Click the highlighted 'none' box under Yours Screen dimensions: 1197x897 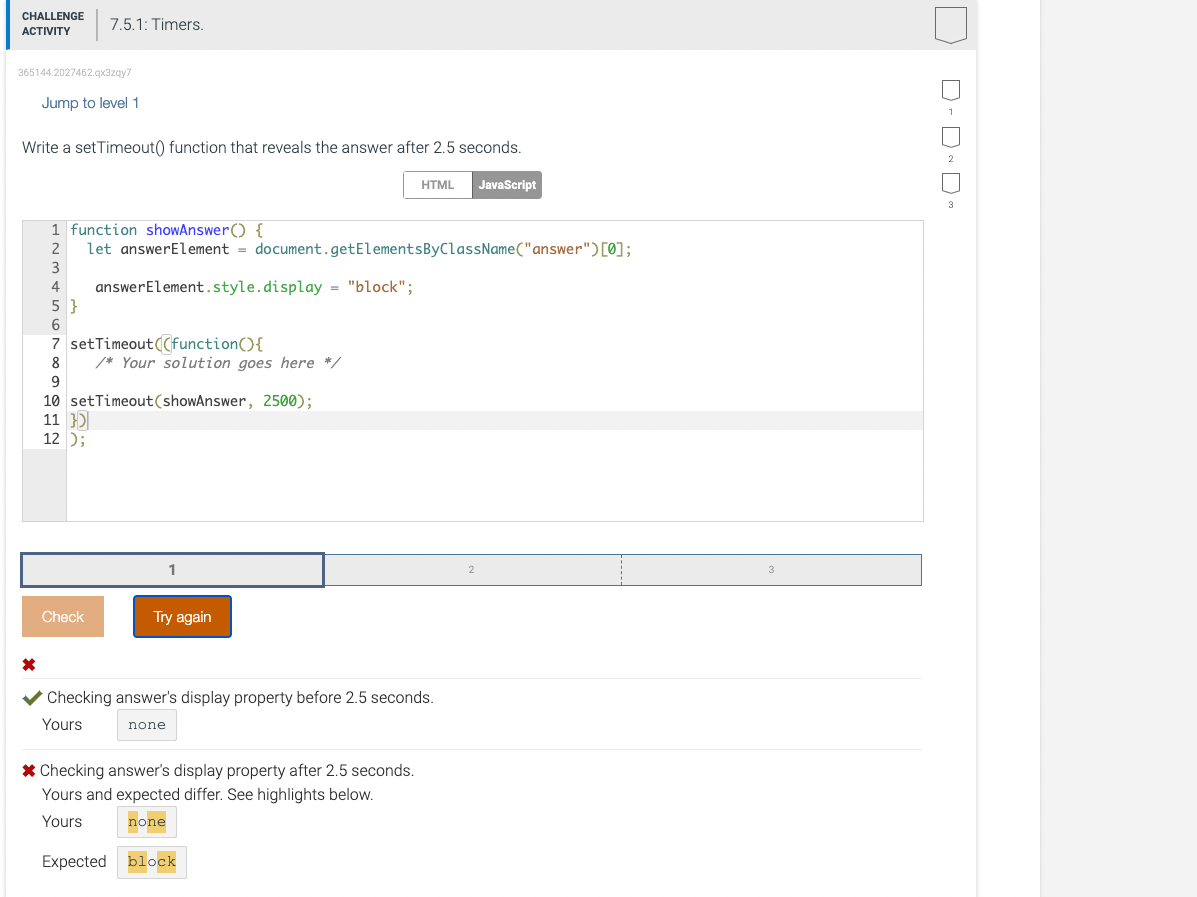tap(146, 821)
